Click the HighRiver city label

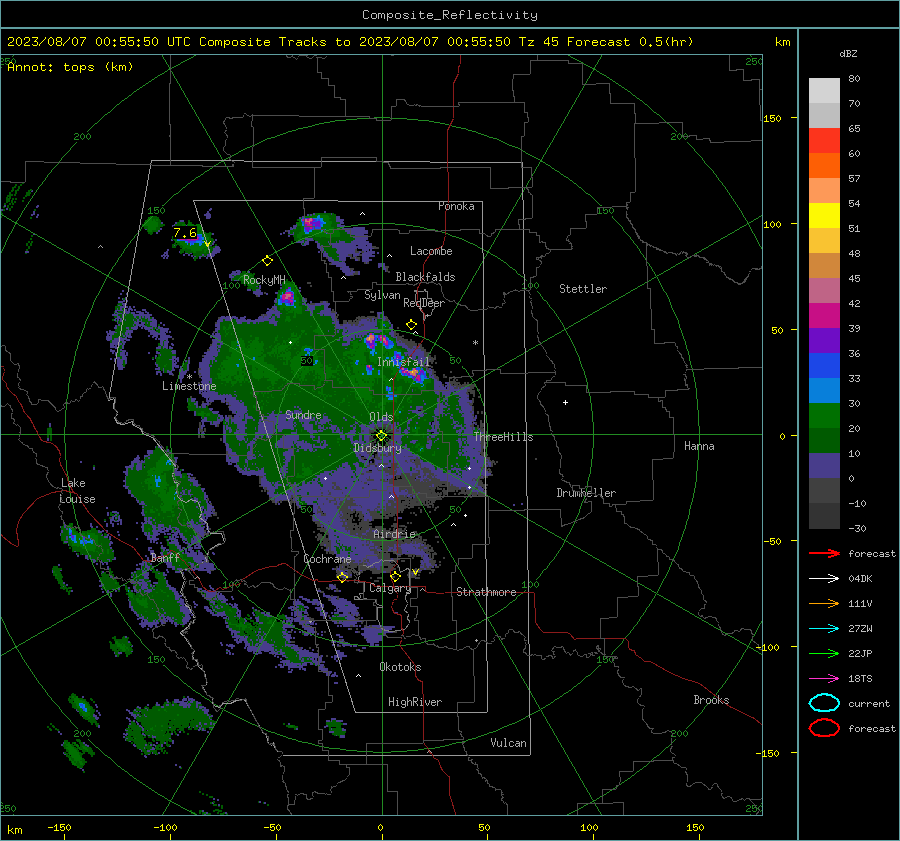pyautogui.click(x=415, y=702)
